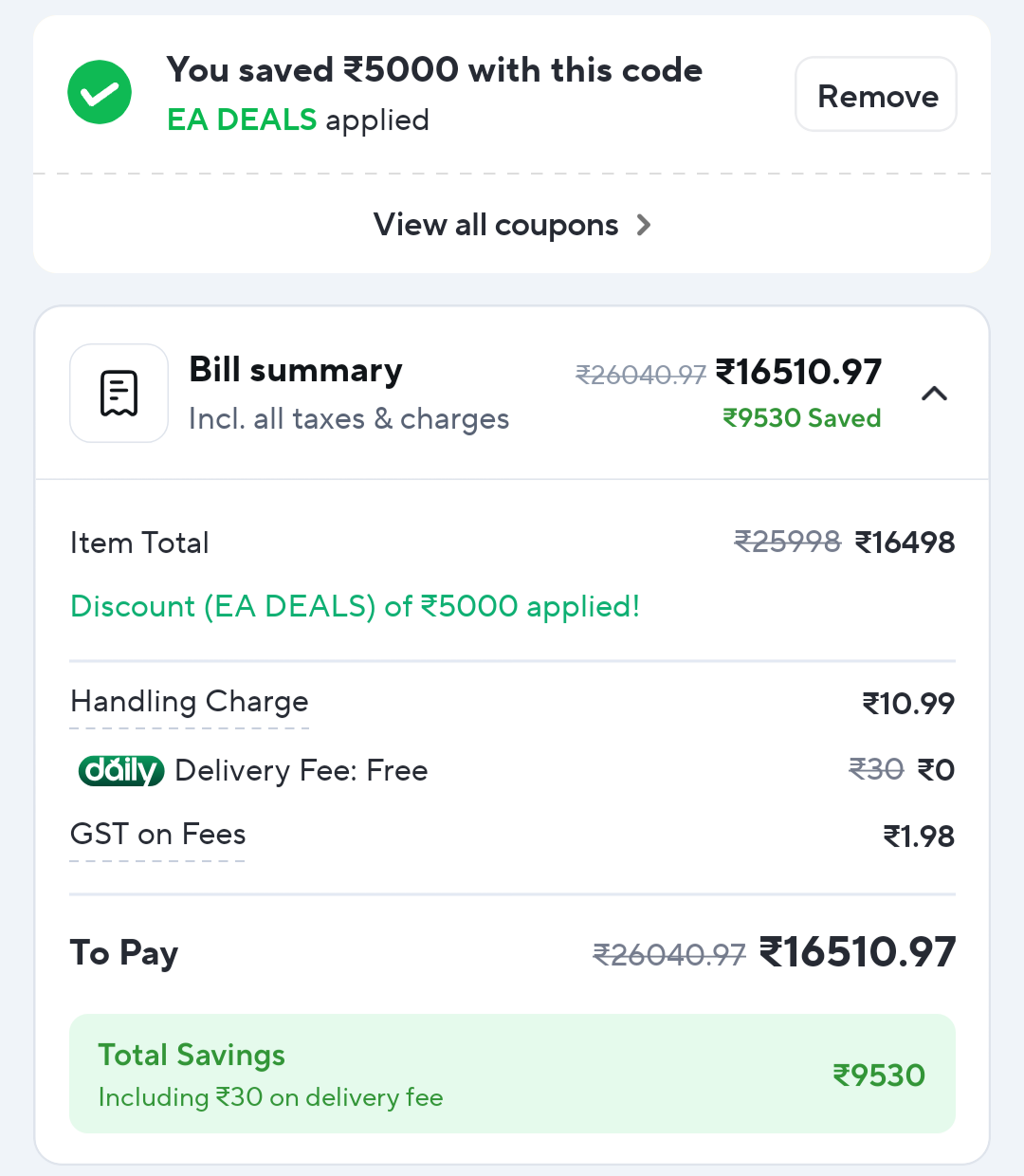Click the green daily badge icon
This screenshot has width=1024, height=1176.
click(121, 771)
